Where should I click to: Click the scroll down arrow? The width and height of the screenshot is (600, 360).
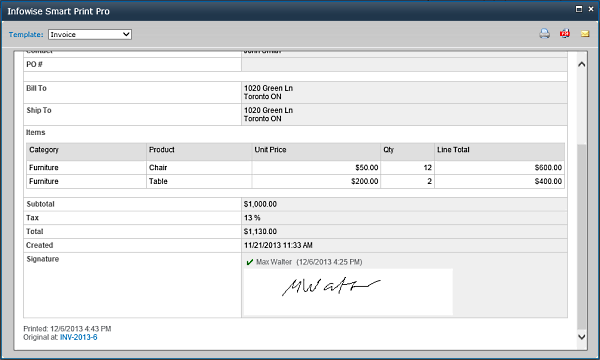pyautogui.click(x=582, y=337)
